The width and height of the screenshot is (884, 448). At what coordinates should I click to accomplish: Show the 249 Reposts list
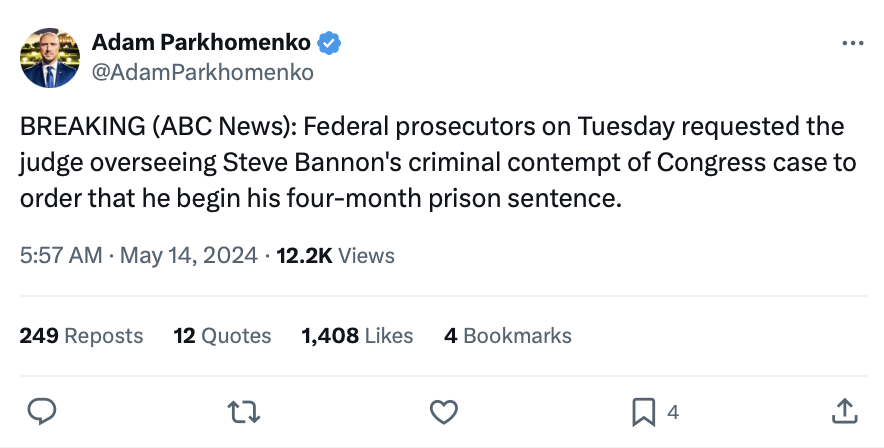click(81, 336)
